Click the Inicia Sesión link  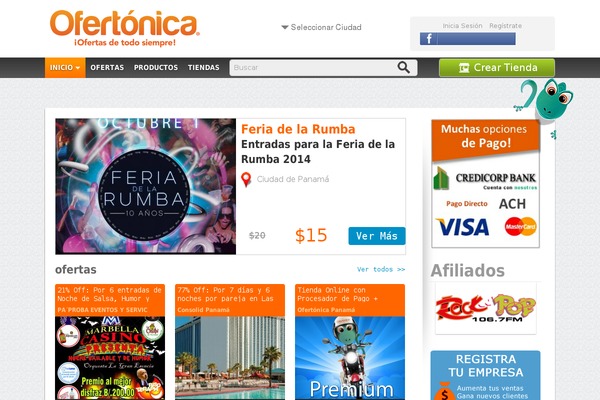coord(462,26)
